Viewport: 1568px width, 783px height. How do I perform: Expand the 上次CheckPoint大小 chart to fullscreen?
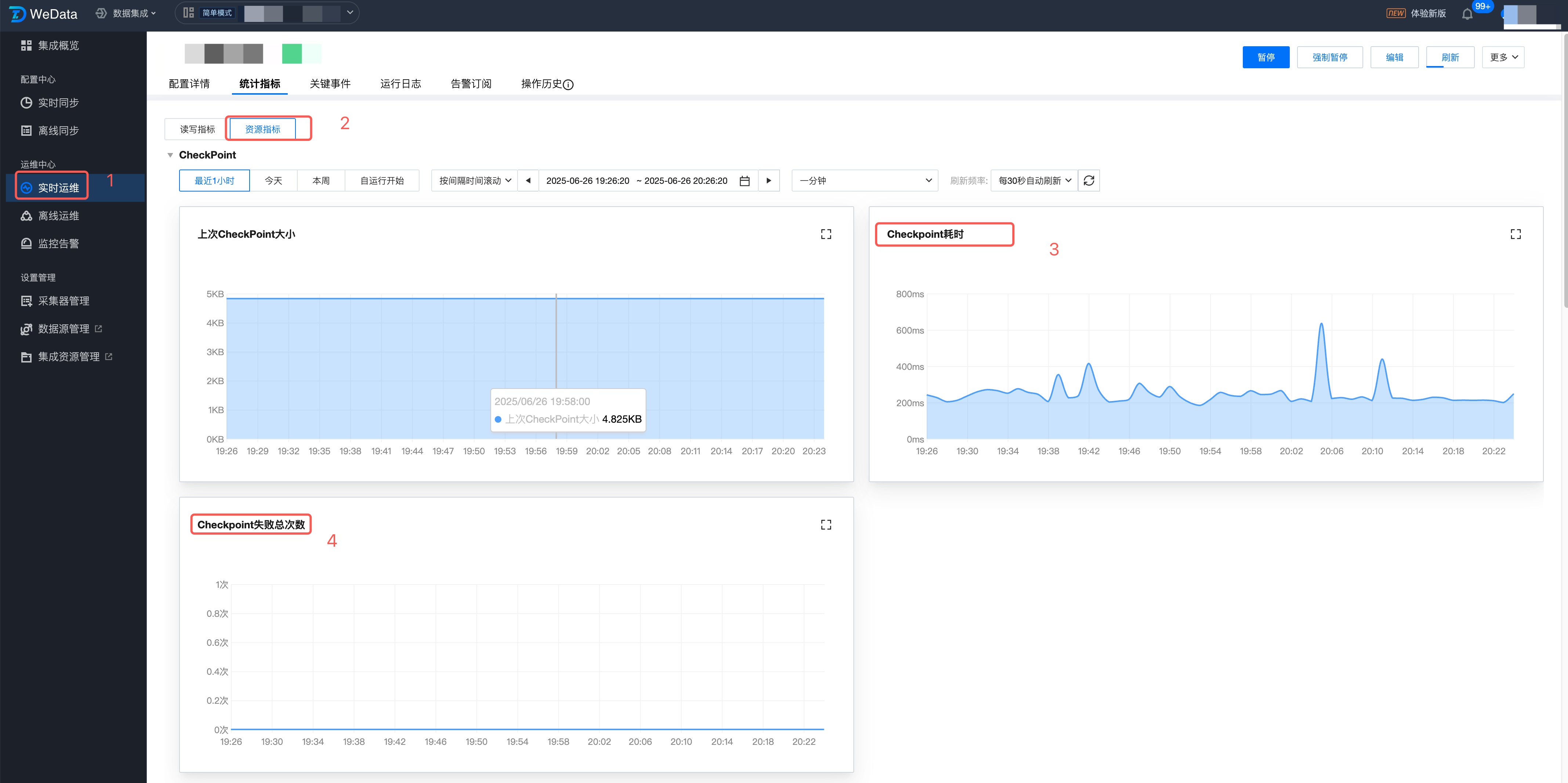825,234
